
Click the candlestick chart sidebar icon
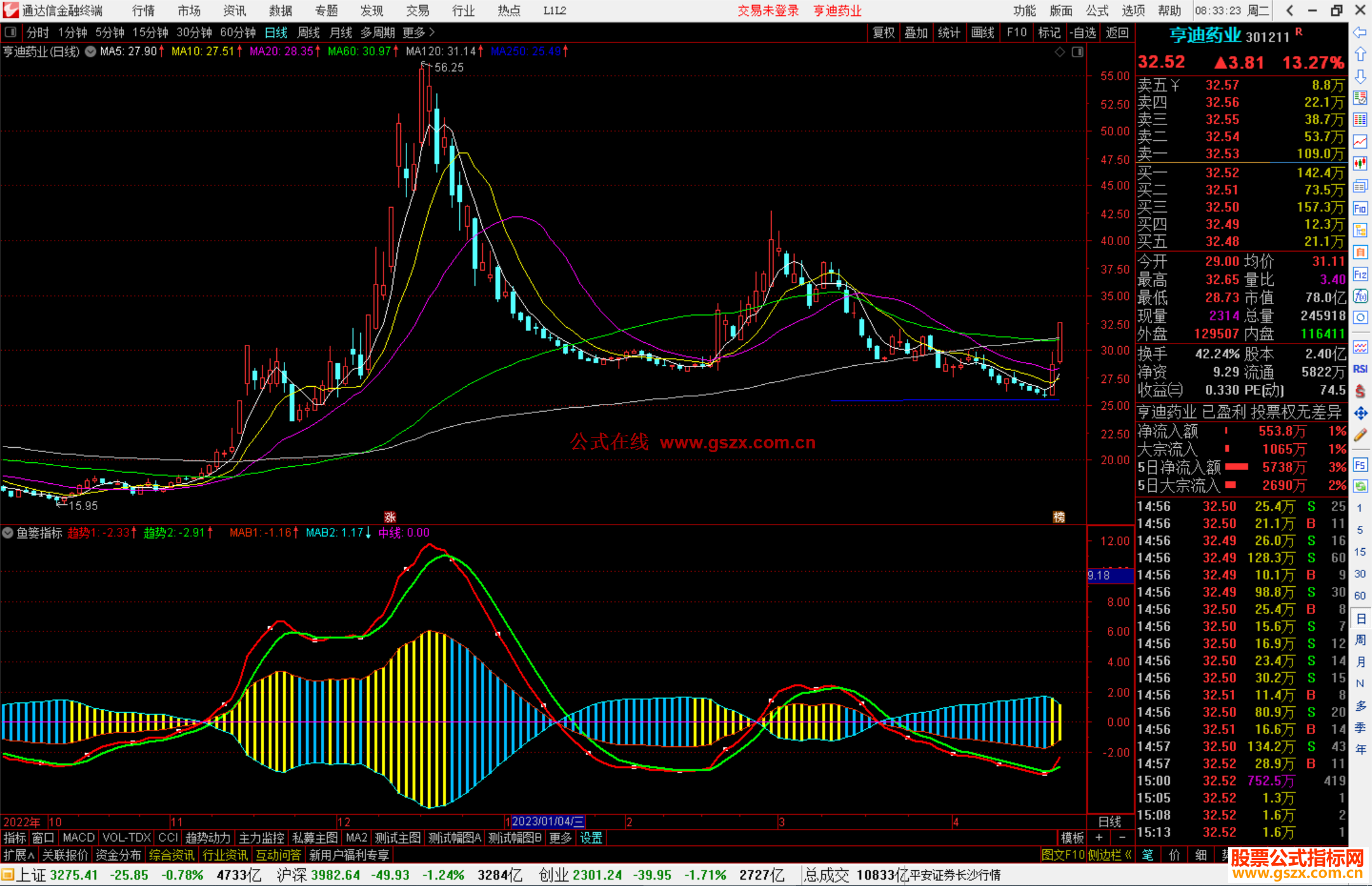1360,164
